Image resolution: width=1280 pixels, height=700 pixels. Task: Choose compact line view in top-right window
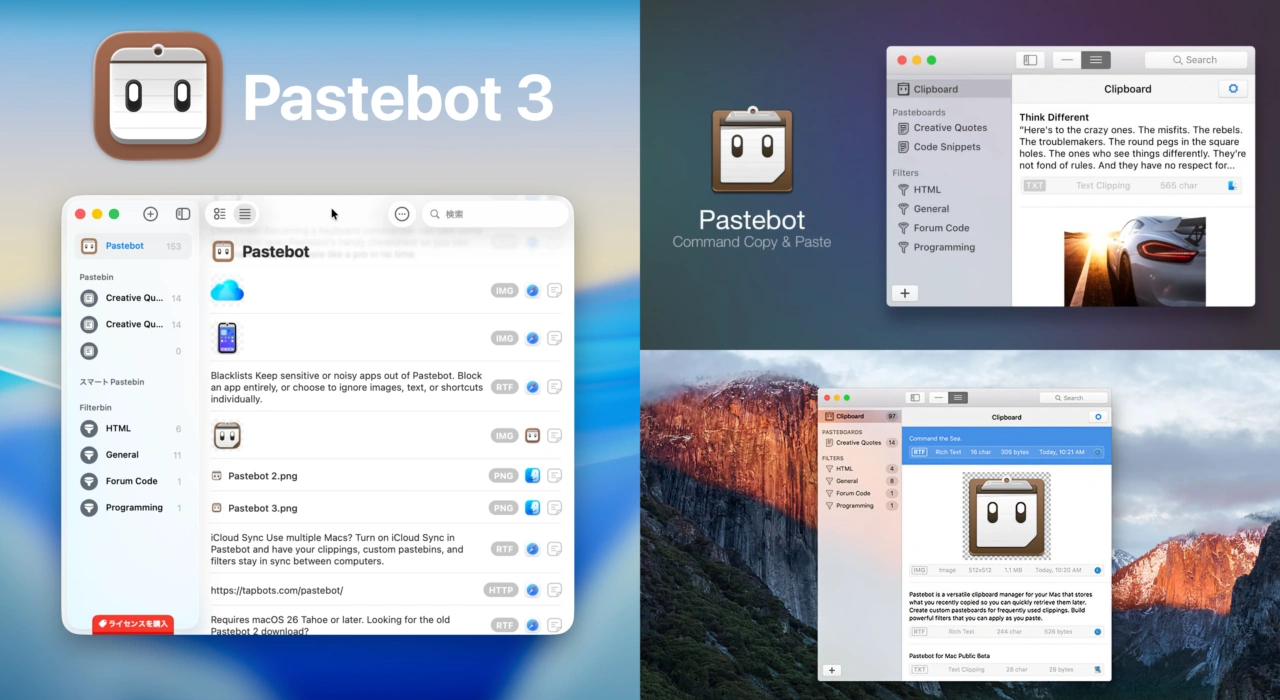click(x=1067, y=60)
